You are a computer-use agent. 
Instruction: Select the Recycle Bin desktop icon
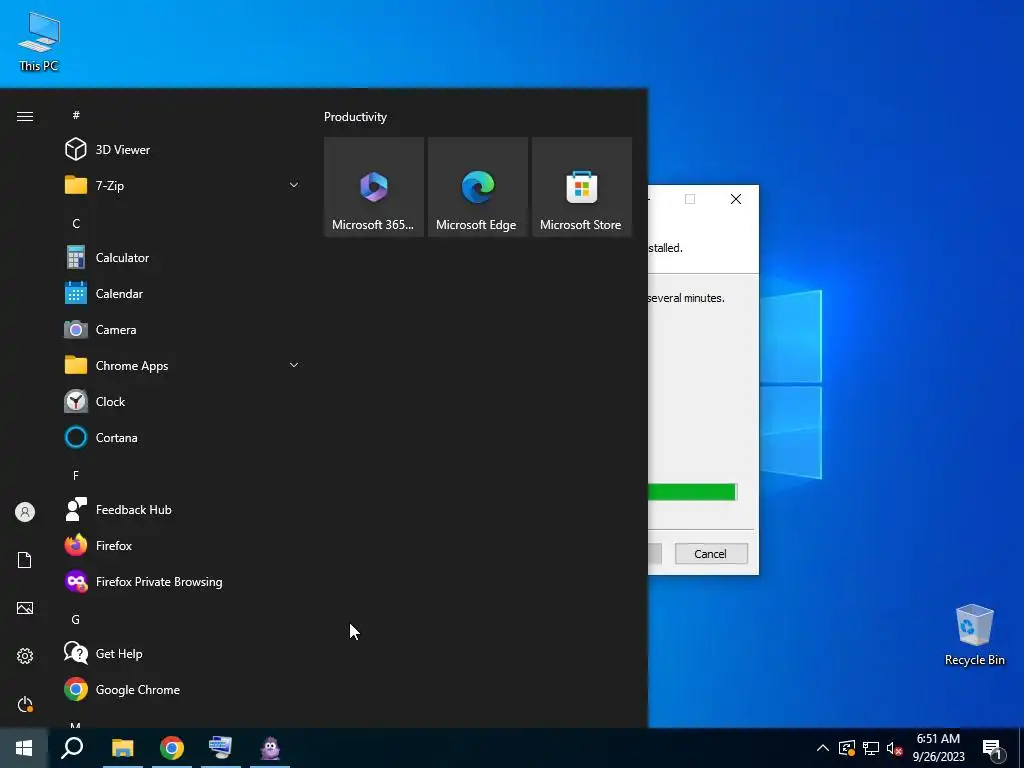click(974, 635)
